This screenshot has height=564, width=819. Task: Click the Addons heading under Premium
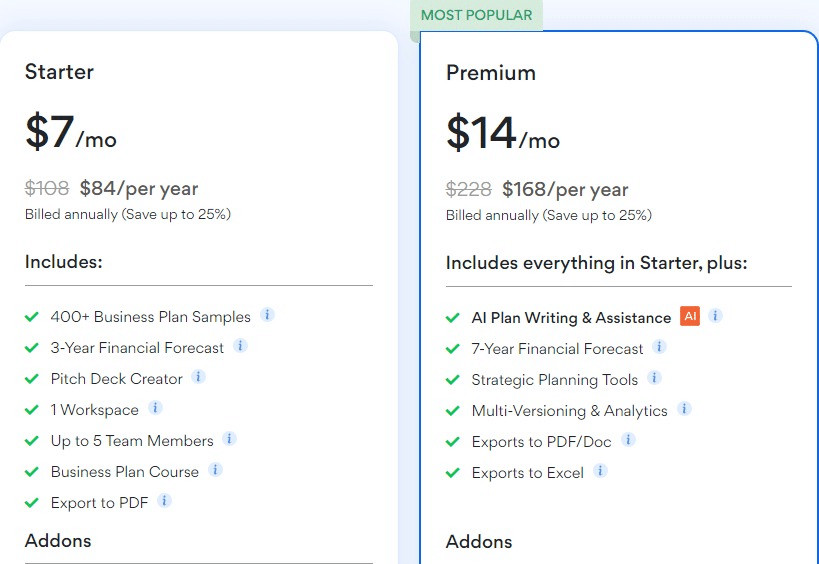[479, 542]
